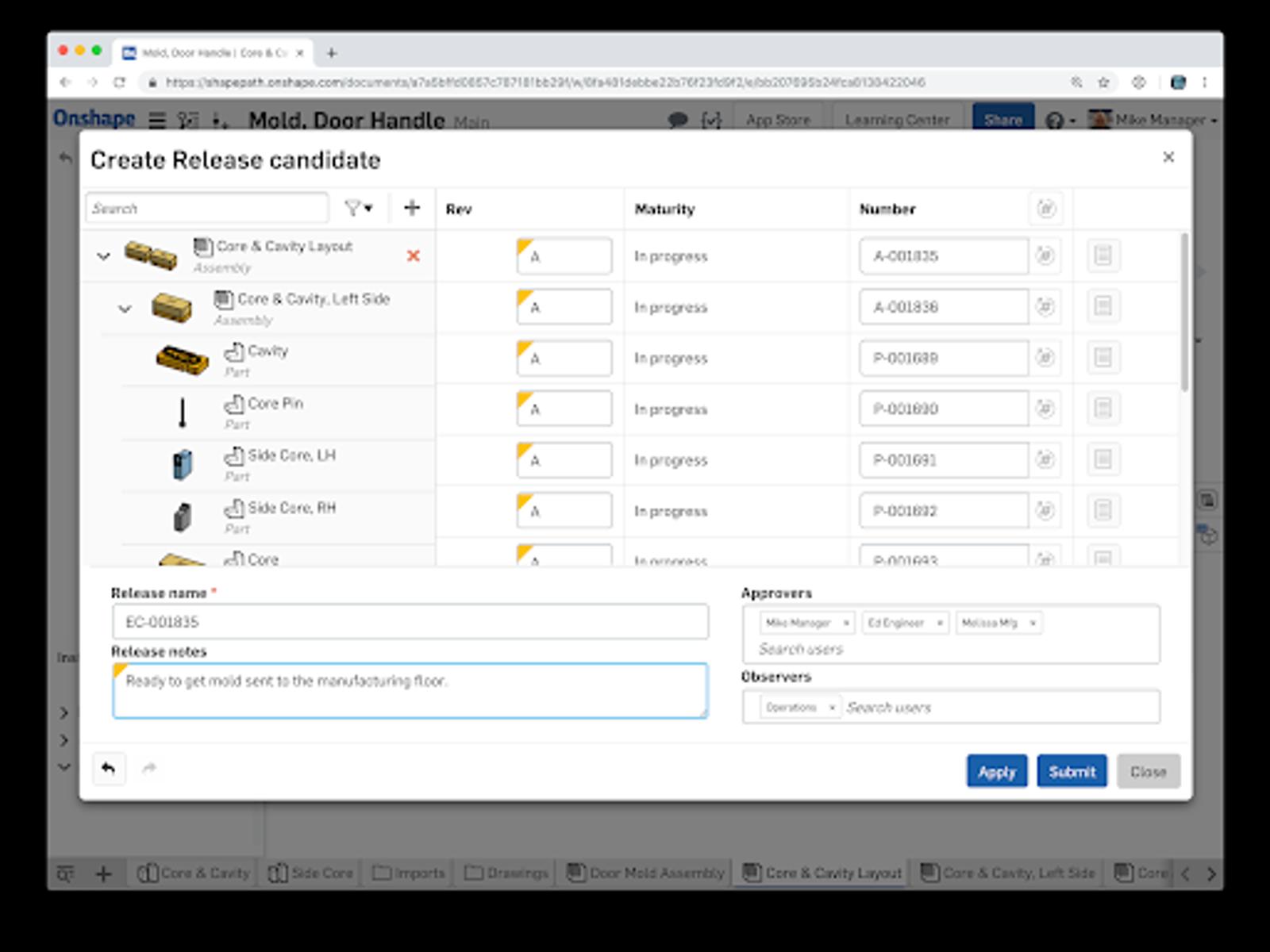Generate part number for Cavity row
This screenshot has width=1270, height=952.
1045,358
